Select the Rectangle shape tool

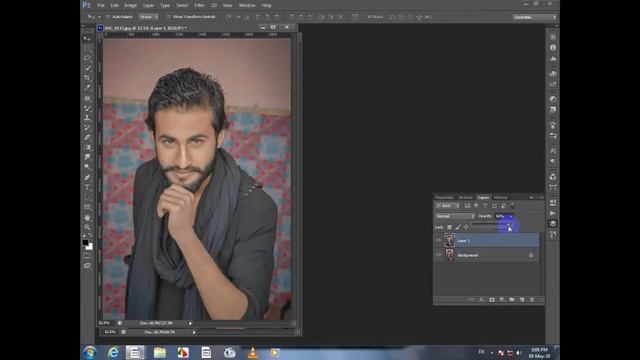pos(87,207)
